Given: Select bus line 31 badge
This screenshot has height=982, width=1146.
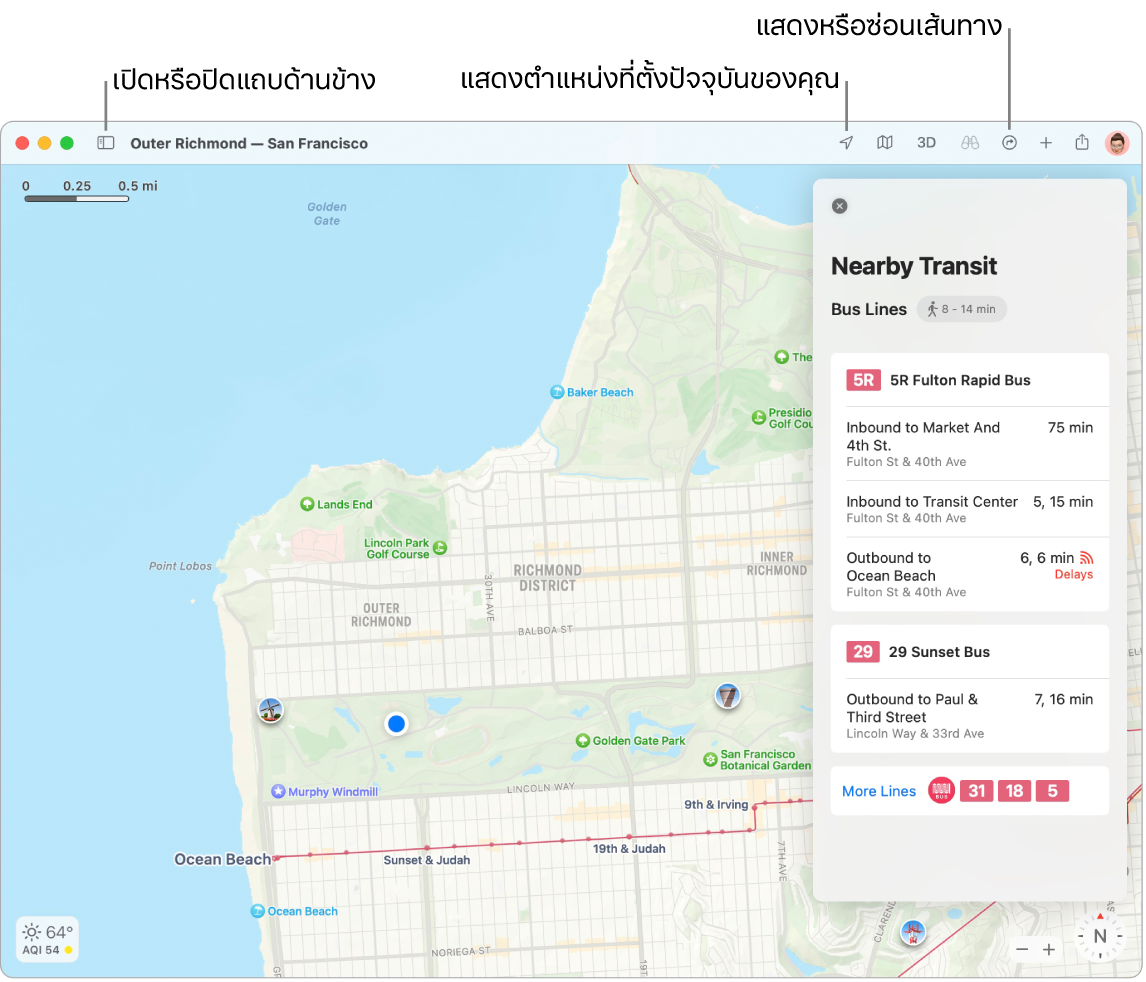Looking at the screenshot, I should click(977, 791).
